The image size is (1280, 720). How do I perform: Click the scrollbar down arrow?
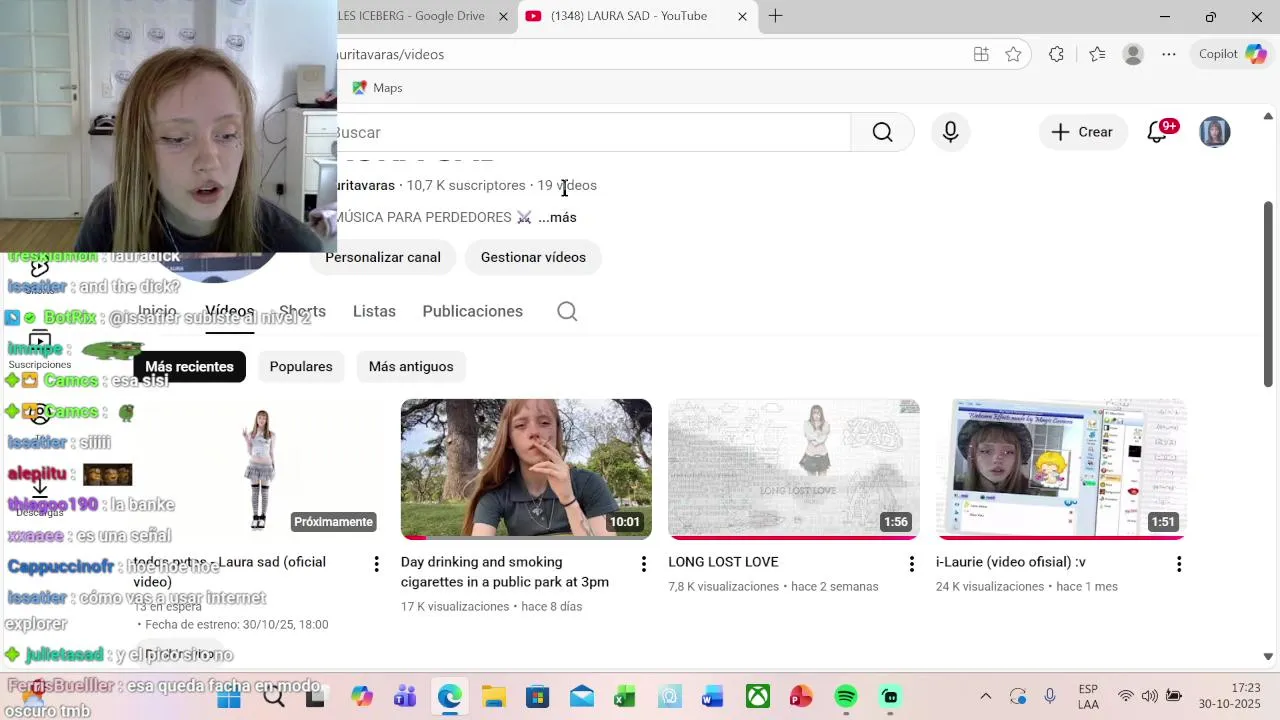click(1268, 657)
